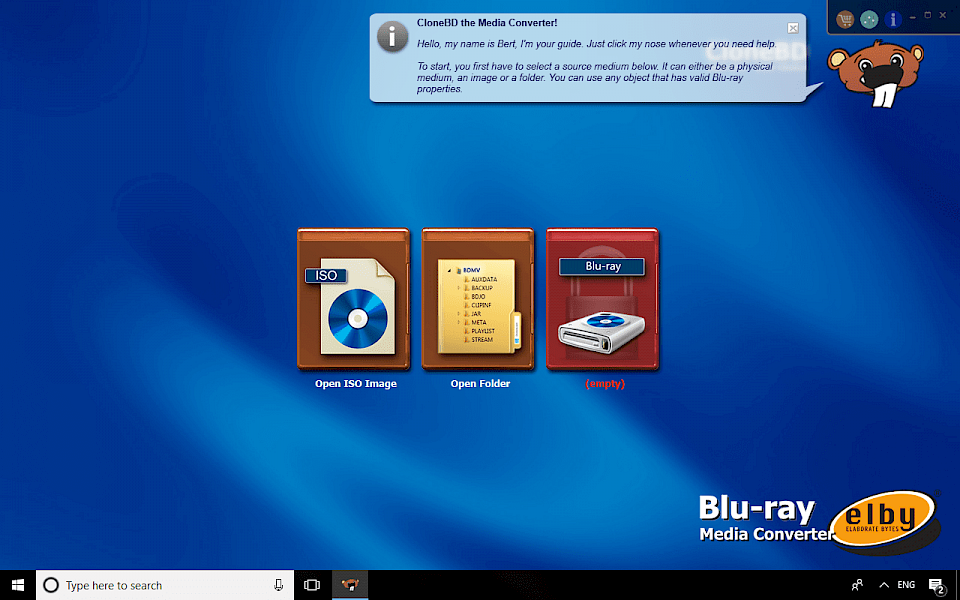Click the taskbar search microphone icon

(x=279, y=585)
